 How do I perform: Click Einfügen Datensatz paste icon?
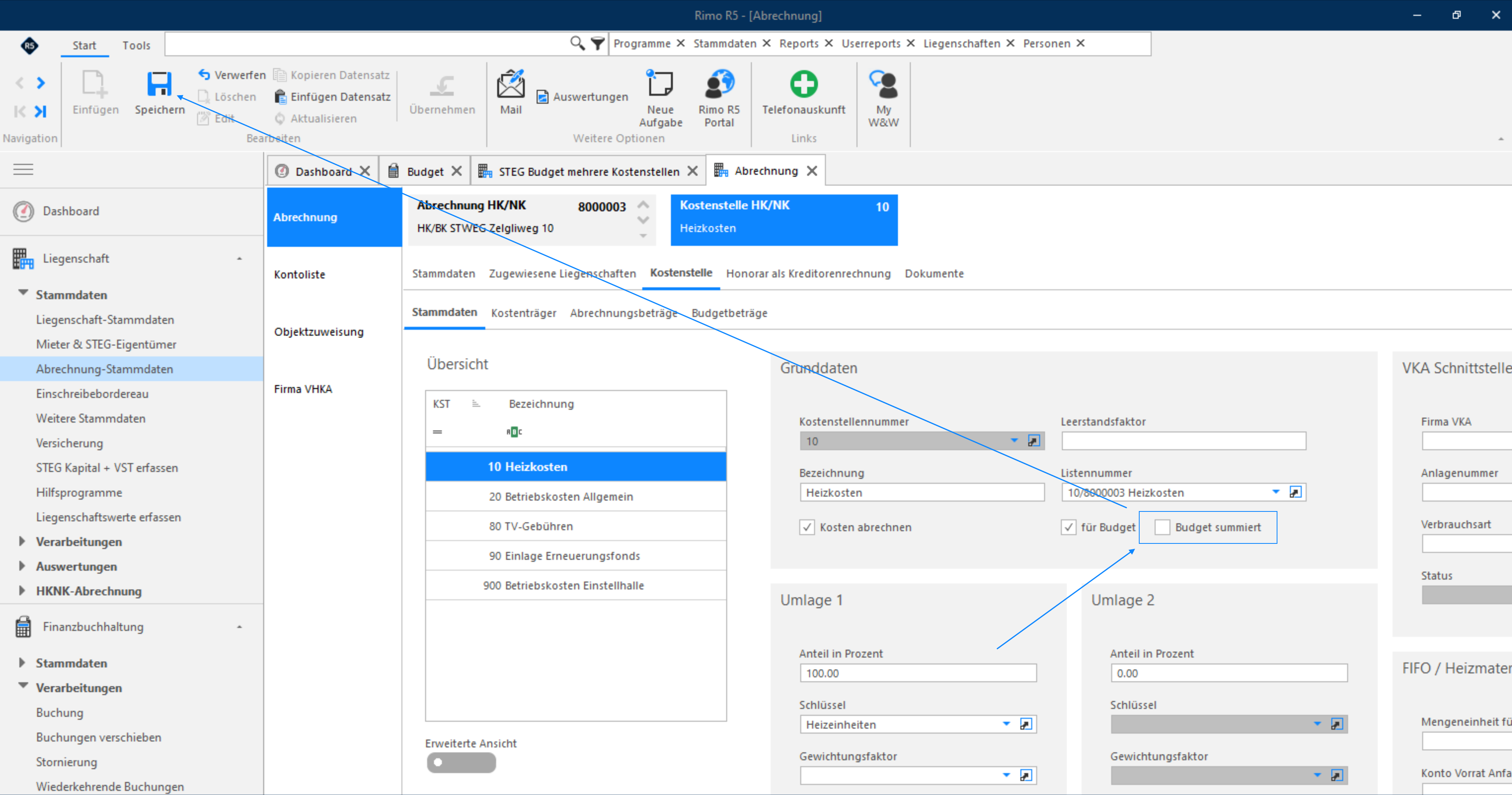click(281, 96)
